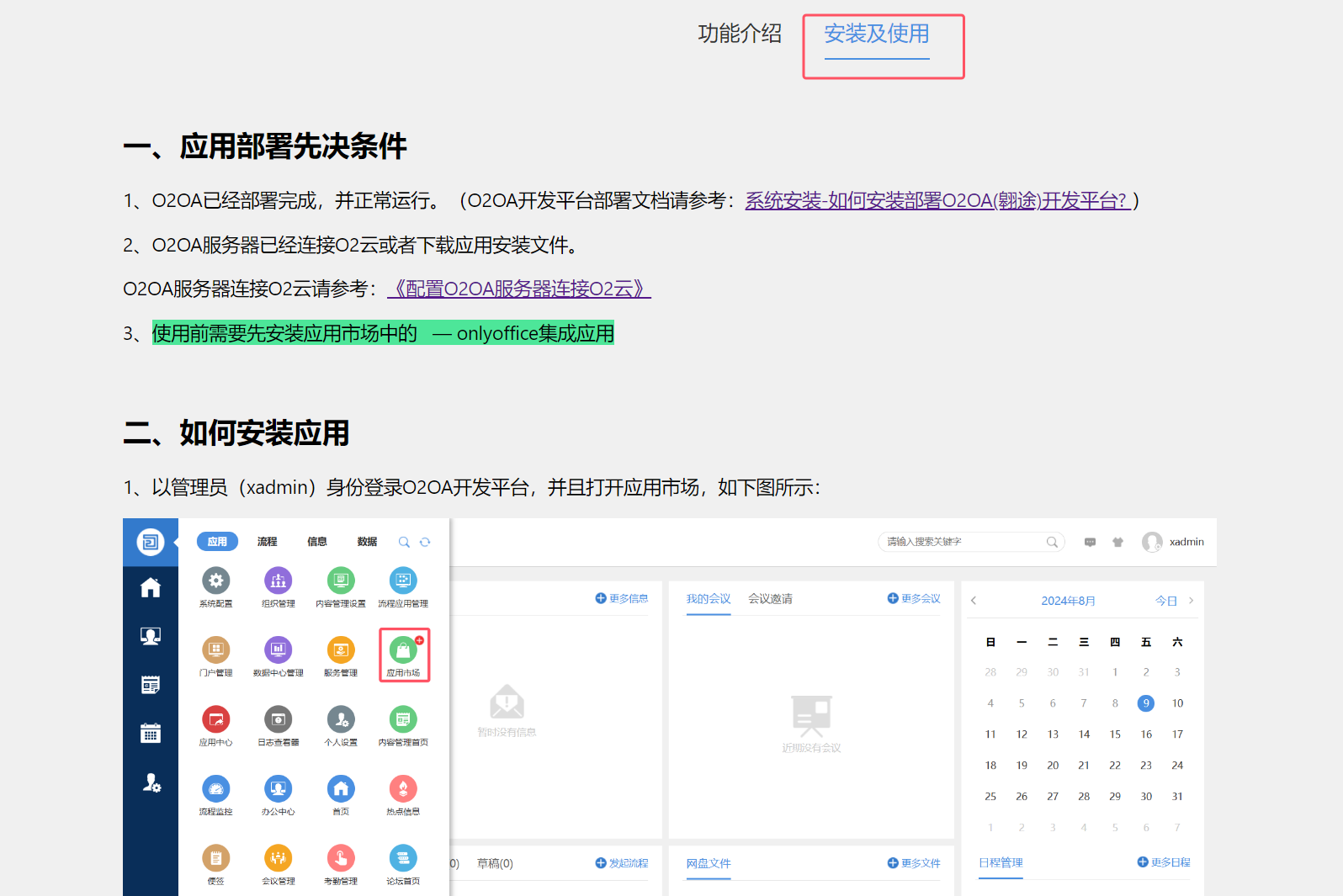Open the 服务管理 app icon
The height and width of the screenshot is (896, 1343).
[341, 649]
